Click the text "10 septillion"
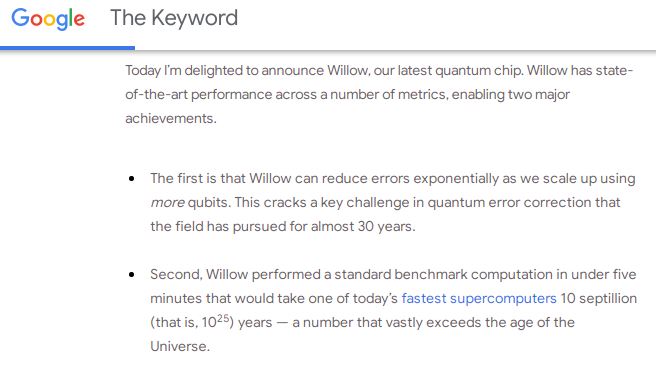The width and height of the screenshot is (656, 376). [x=598, y=298]
